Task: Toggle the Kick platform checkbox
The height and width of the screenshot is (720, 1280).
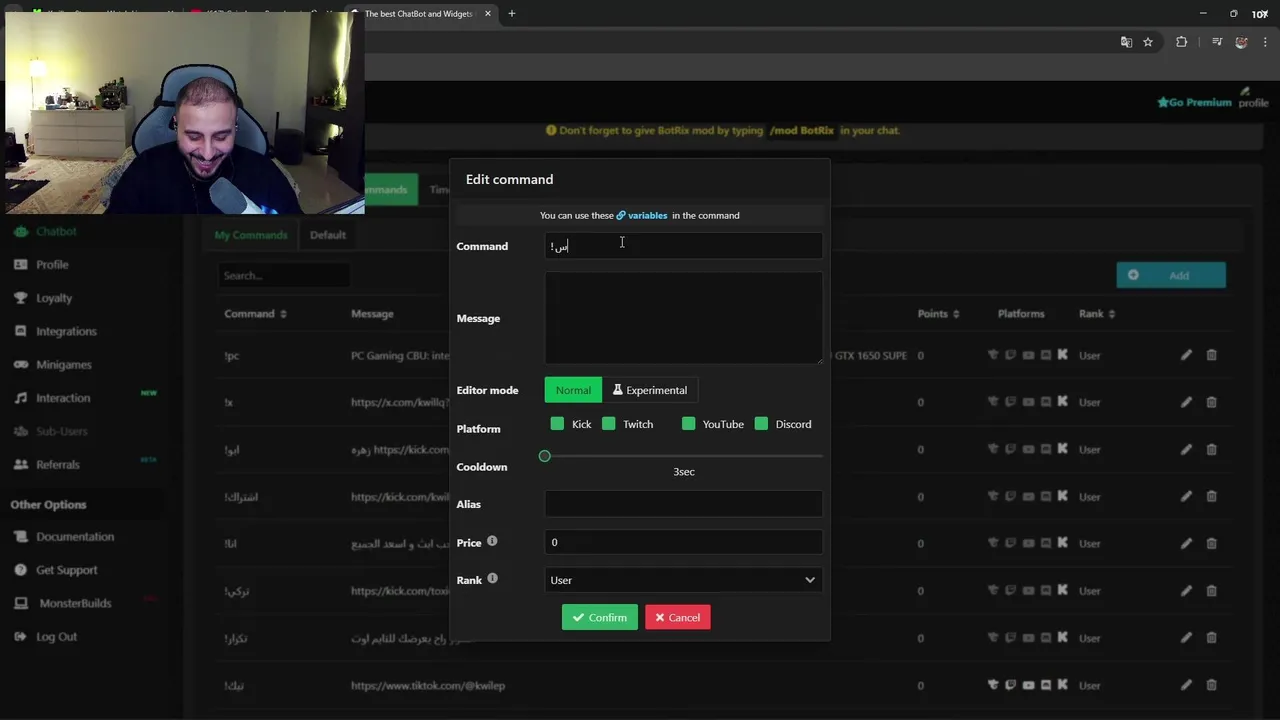Action: pyautogui.click(x=557, y=424)
